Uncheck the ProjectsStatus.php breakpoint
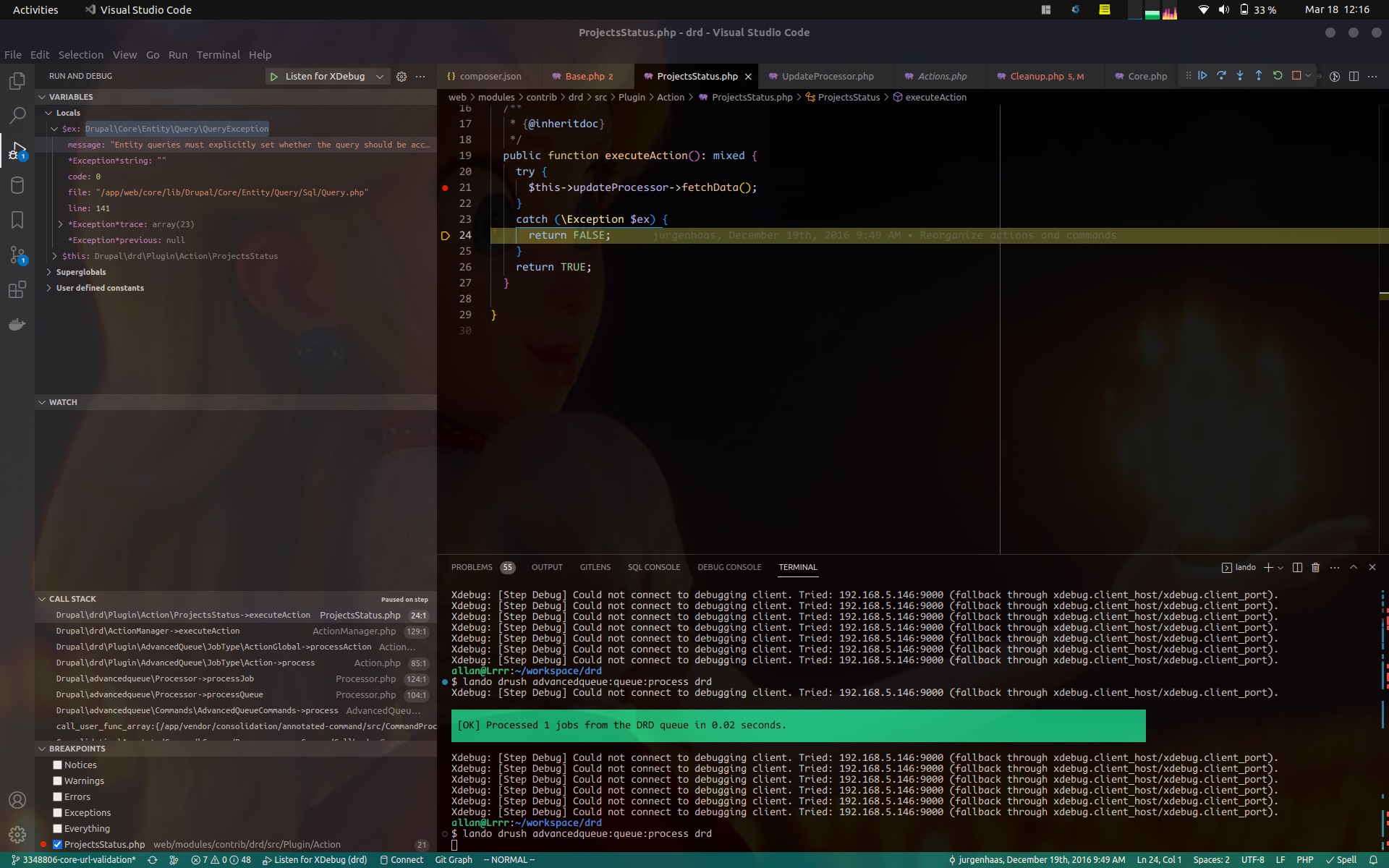Image resolution: width=1389 pixels, height=868 pixels. pos(58,845)
